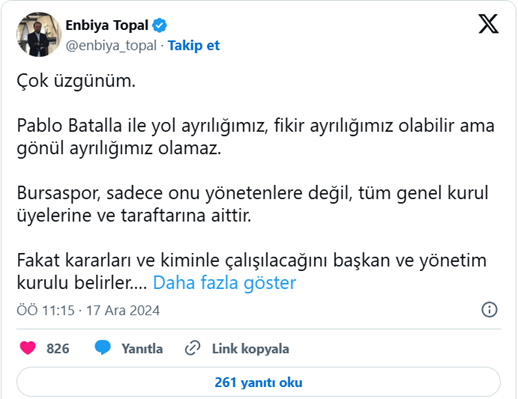The height and width of the screenshot is (399, 518).
Task: Click the Pablo Batalla paragraph text
Action: (x=256, y=137)
